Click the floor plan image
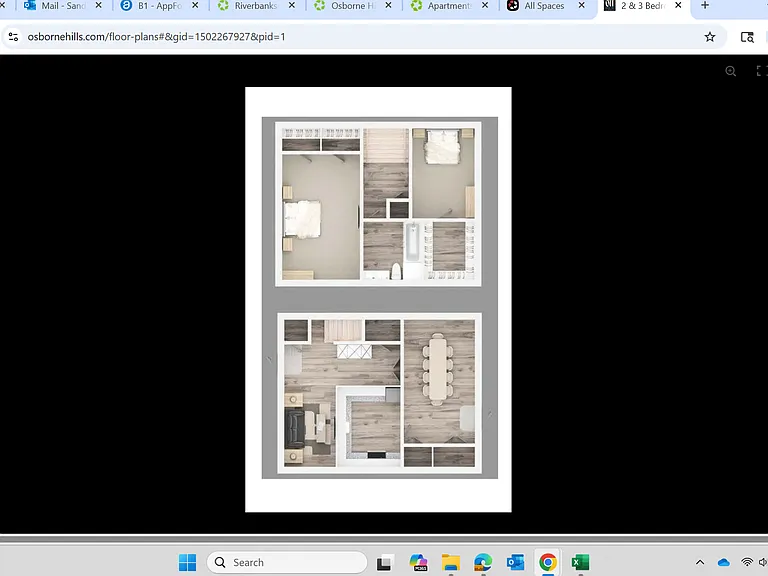 [378, 299]
